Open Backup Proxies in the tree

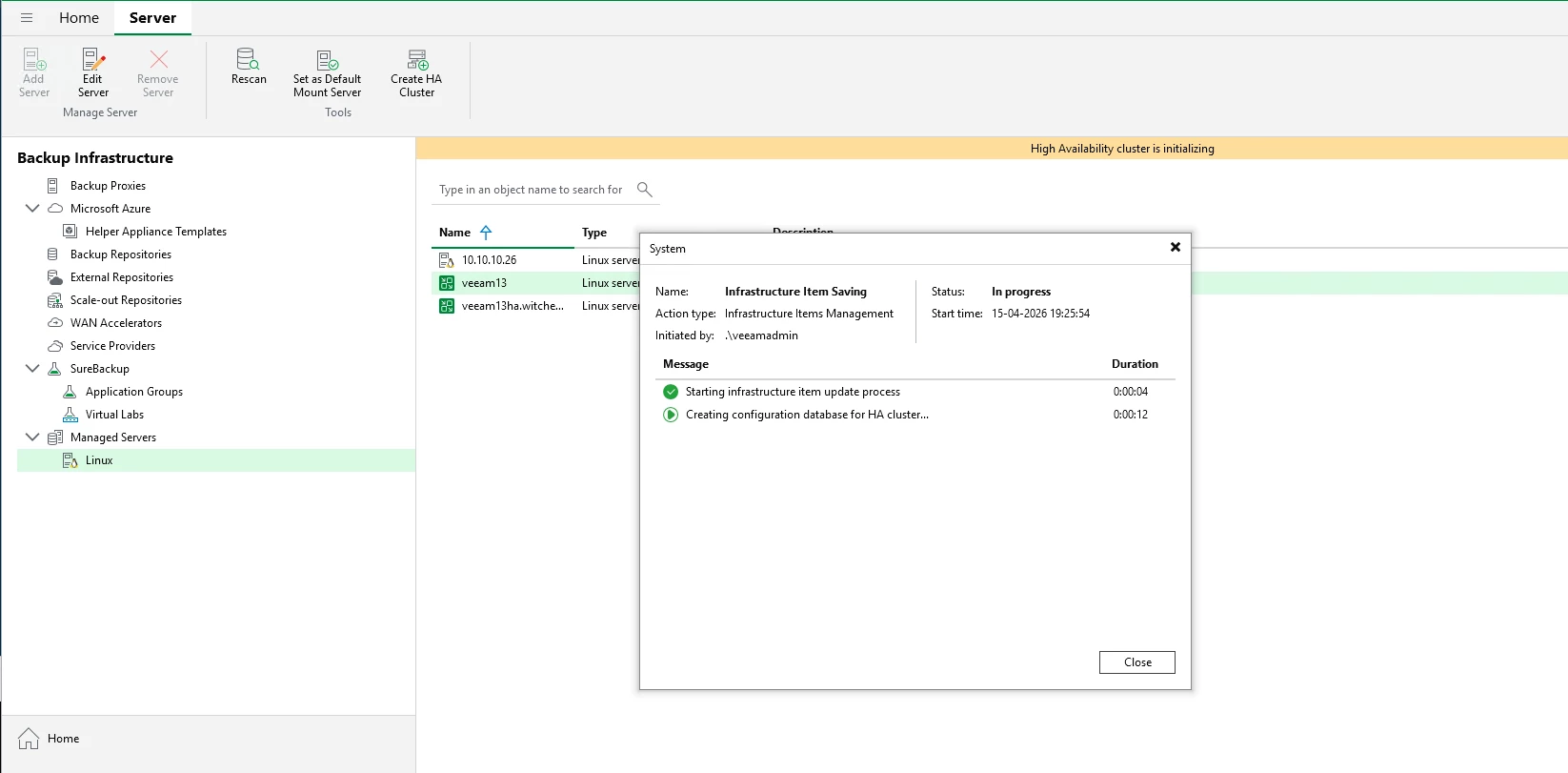(x=108, y=186)
